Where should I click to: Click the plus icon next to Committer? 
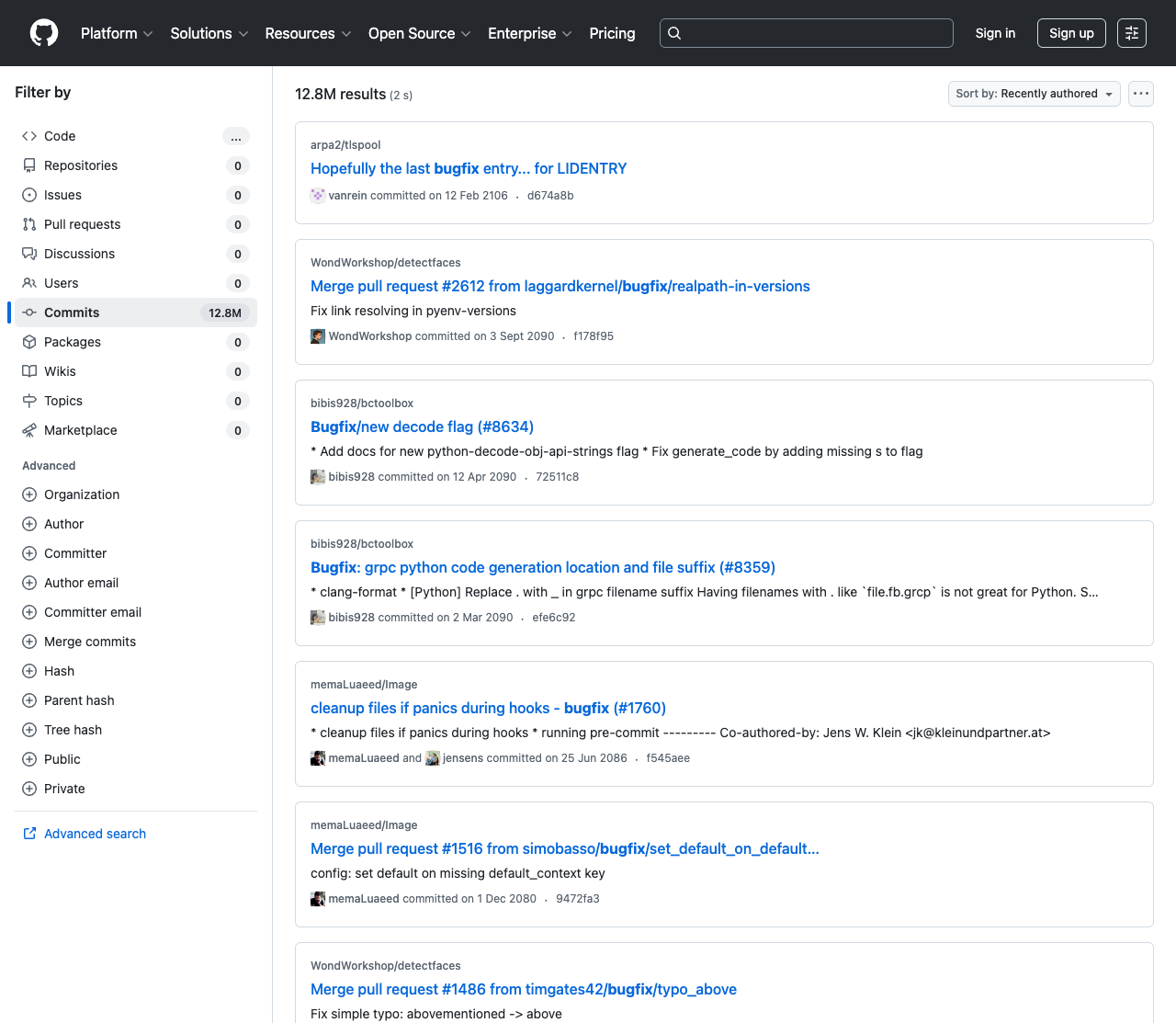click(29, 553)
